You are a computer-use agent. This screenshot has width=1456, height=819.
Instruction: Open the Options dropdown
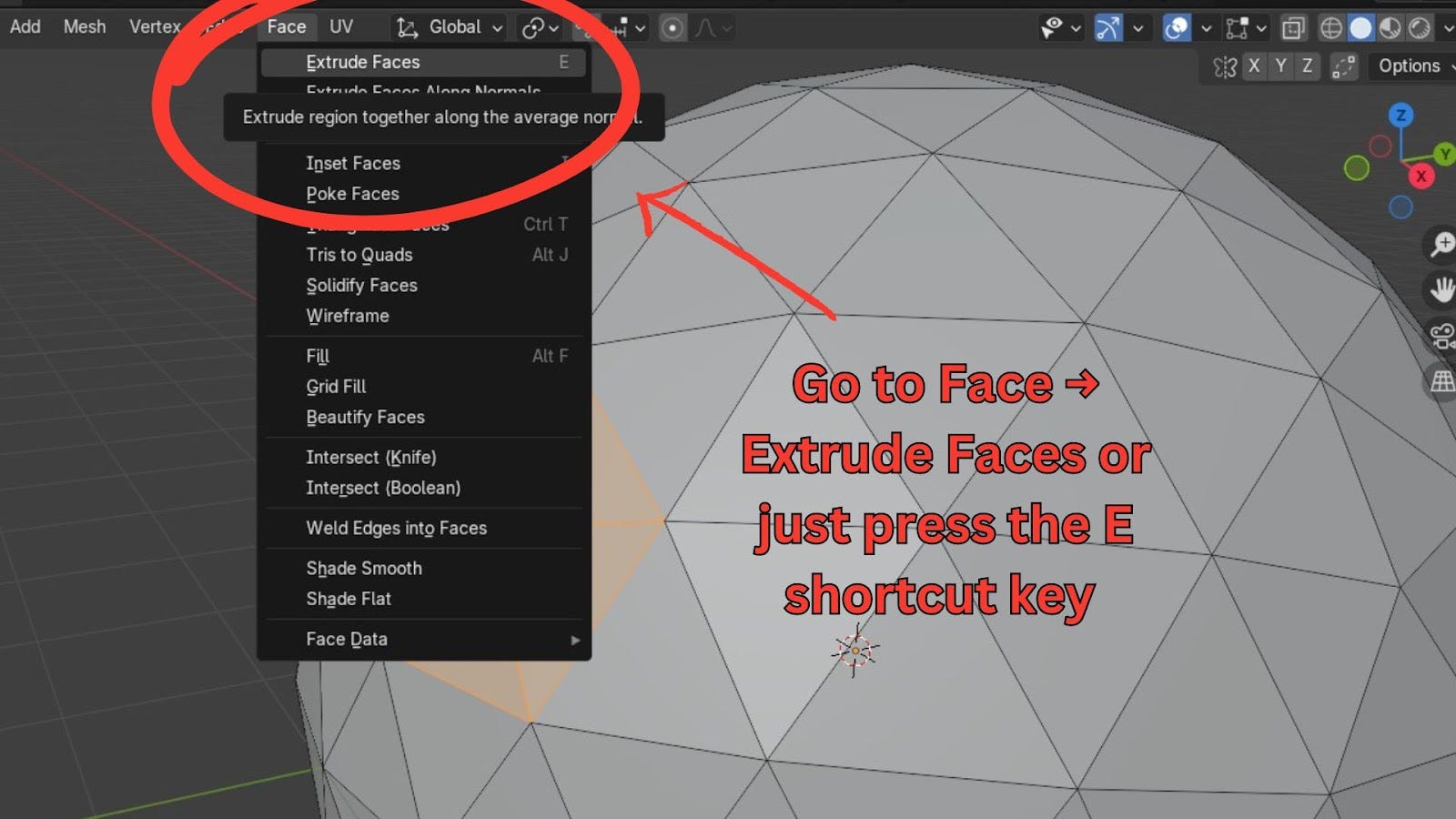tap(1410, 66)
